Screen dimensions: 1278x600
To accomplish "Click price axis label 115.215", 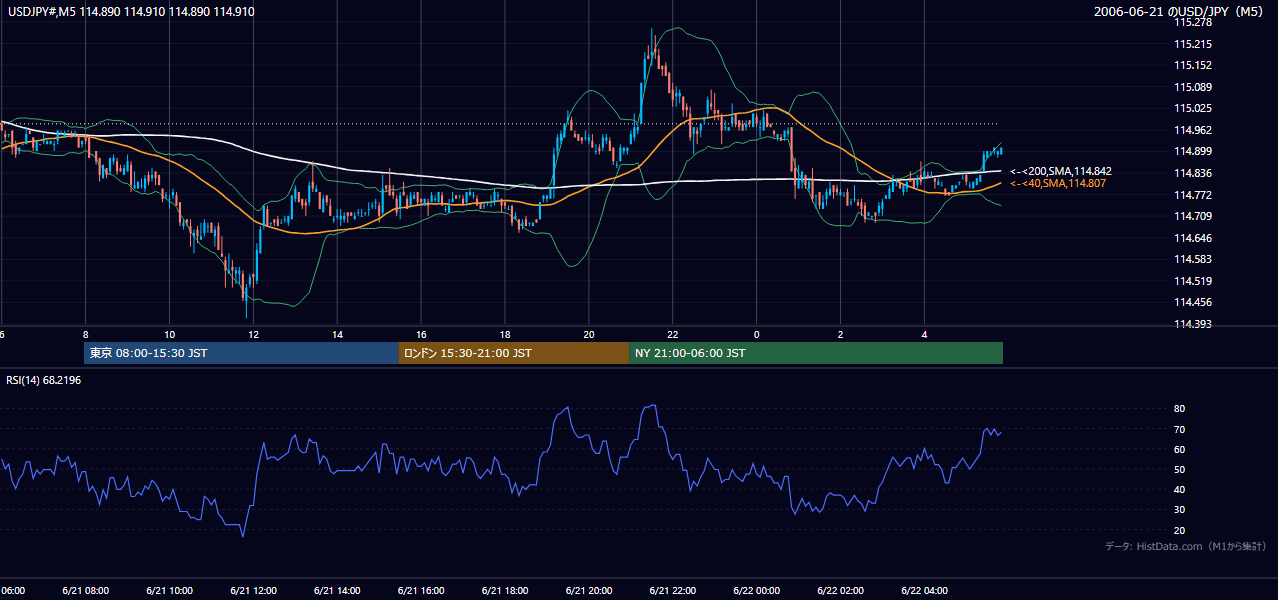I will click(x=1193, y=44).
